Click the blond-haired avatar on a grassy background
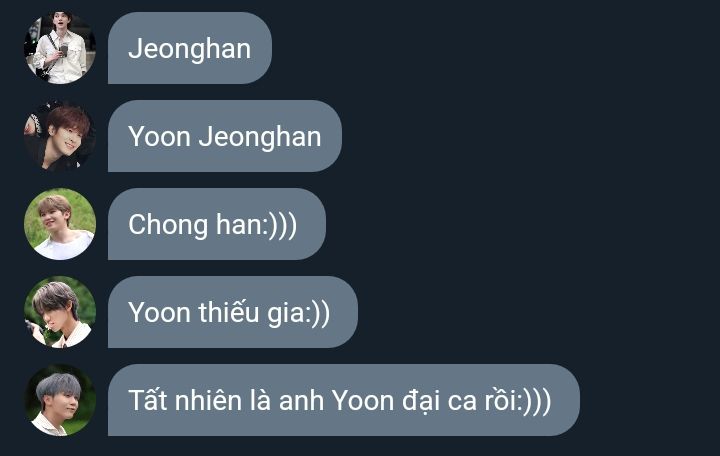The height and width of the screenshot is (456, 720). pyautogui.click(x=60, y=224)
